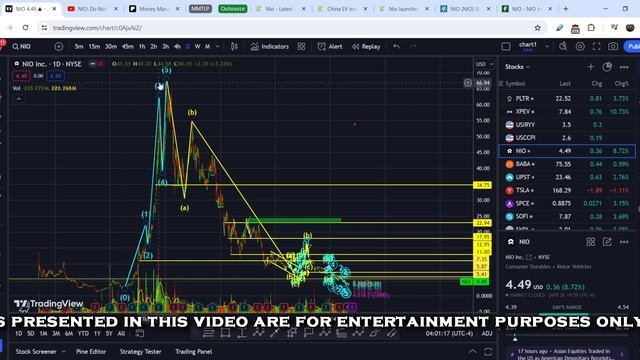Click the plus icon at price 66.94

coord(468,83)
